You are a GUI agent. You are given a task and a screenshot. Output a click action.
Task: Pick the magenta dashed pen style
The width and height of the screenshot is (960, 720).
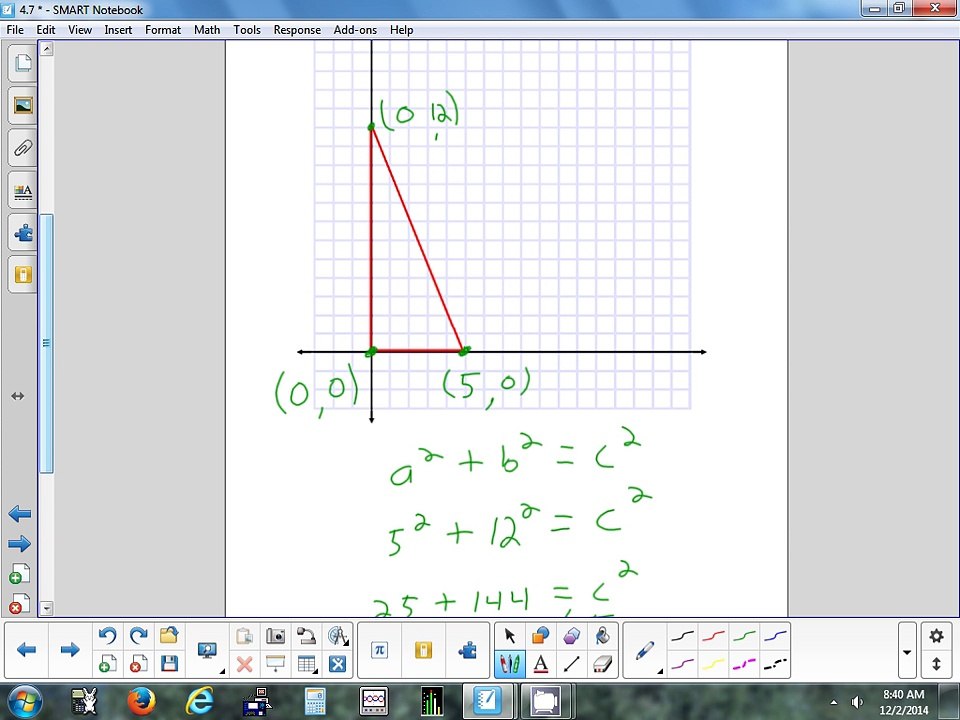point(744,664)
